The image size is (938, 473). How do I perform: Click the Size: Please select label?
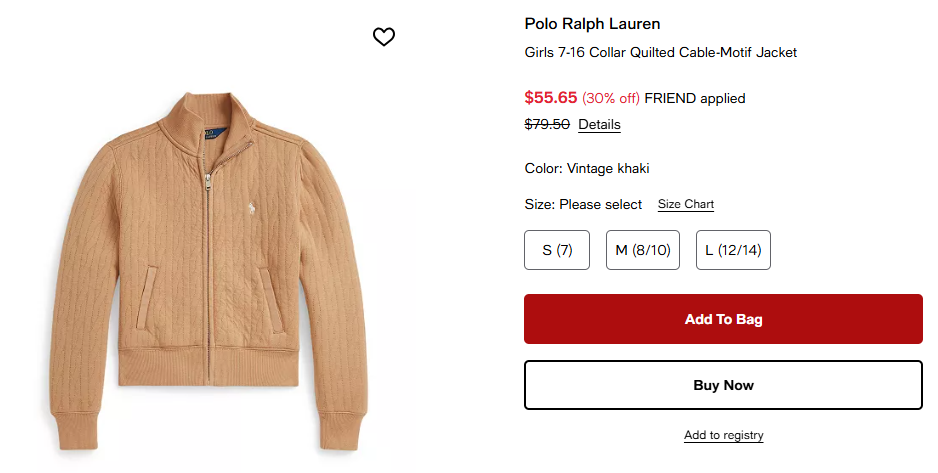(x=583, y=204)
